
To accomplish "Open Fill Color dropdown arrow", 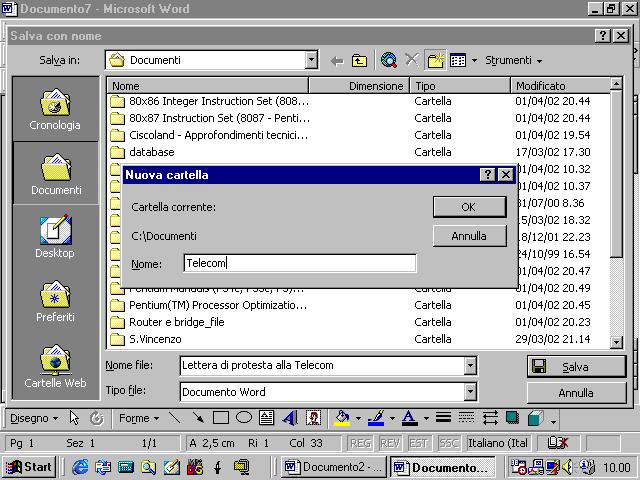I will click(358, 418).
